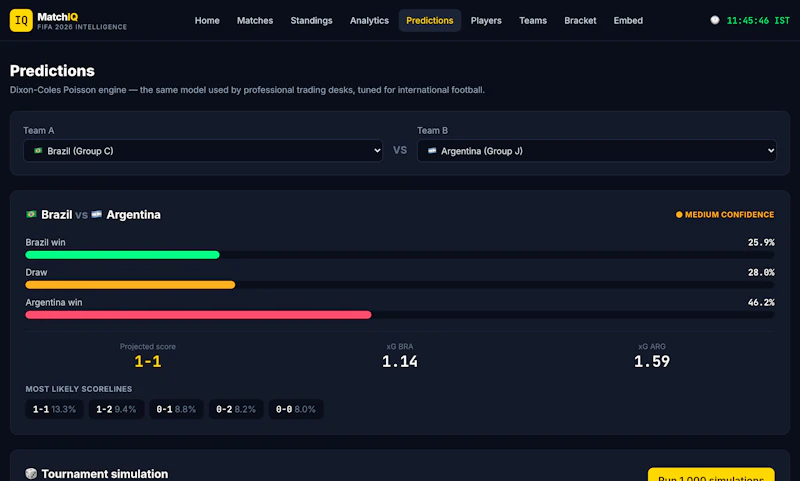Click the MatchIQ yellow IQ logo icon
The width and height of the screenshot is (800, 481).
point(21,20)
